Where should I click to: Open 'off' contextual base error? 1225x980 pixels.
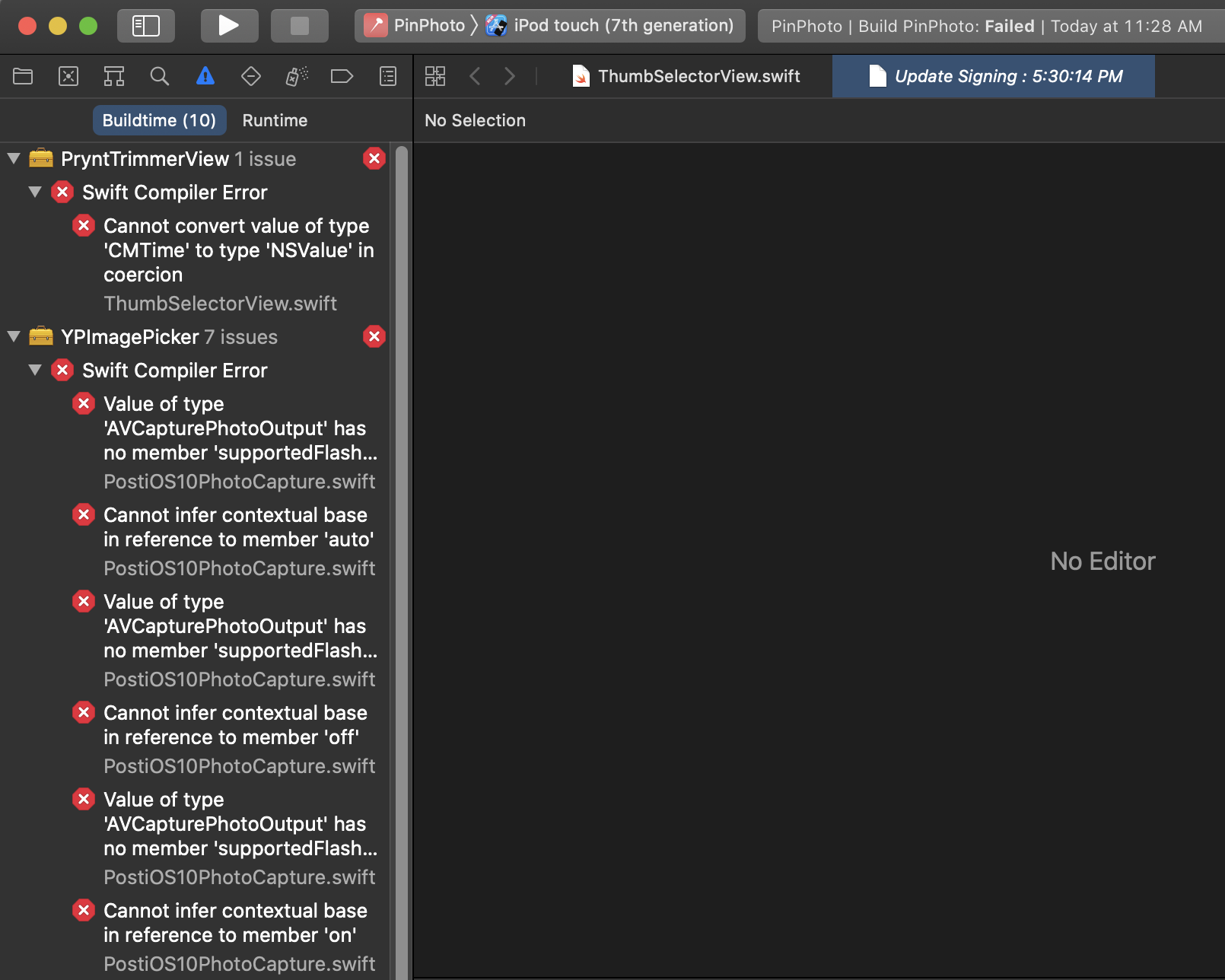pyautogui.click(x=235, y=725)
